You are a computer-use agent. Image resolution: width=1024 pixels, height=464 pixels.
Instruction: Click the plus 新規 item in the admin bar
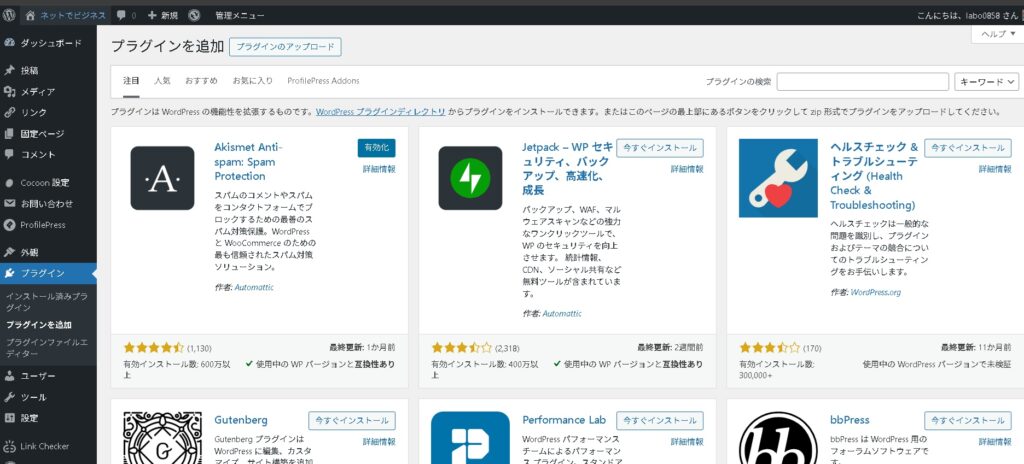tap(163, 15)
